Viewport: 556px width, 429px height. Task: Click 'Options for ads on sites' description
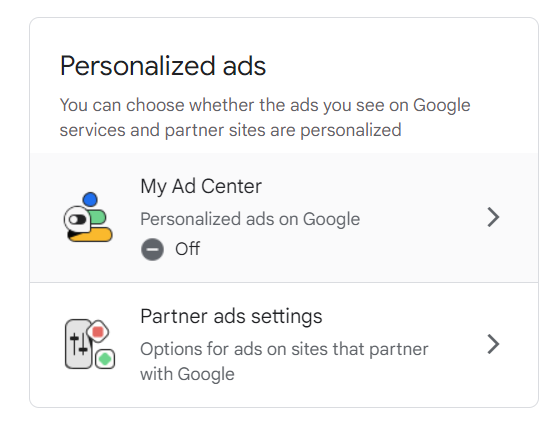284,361
